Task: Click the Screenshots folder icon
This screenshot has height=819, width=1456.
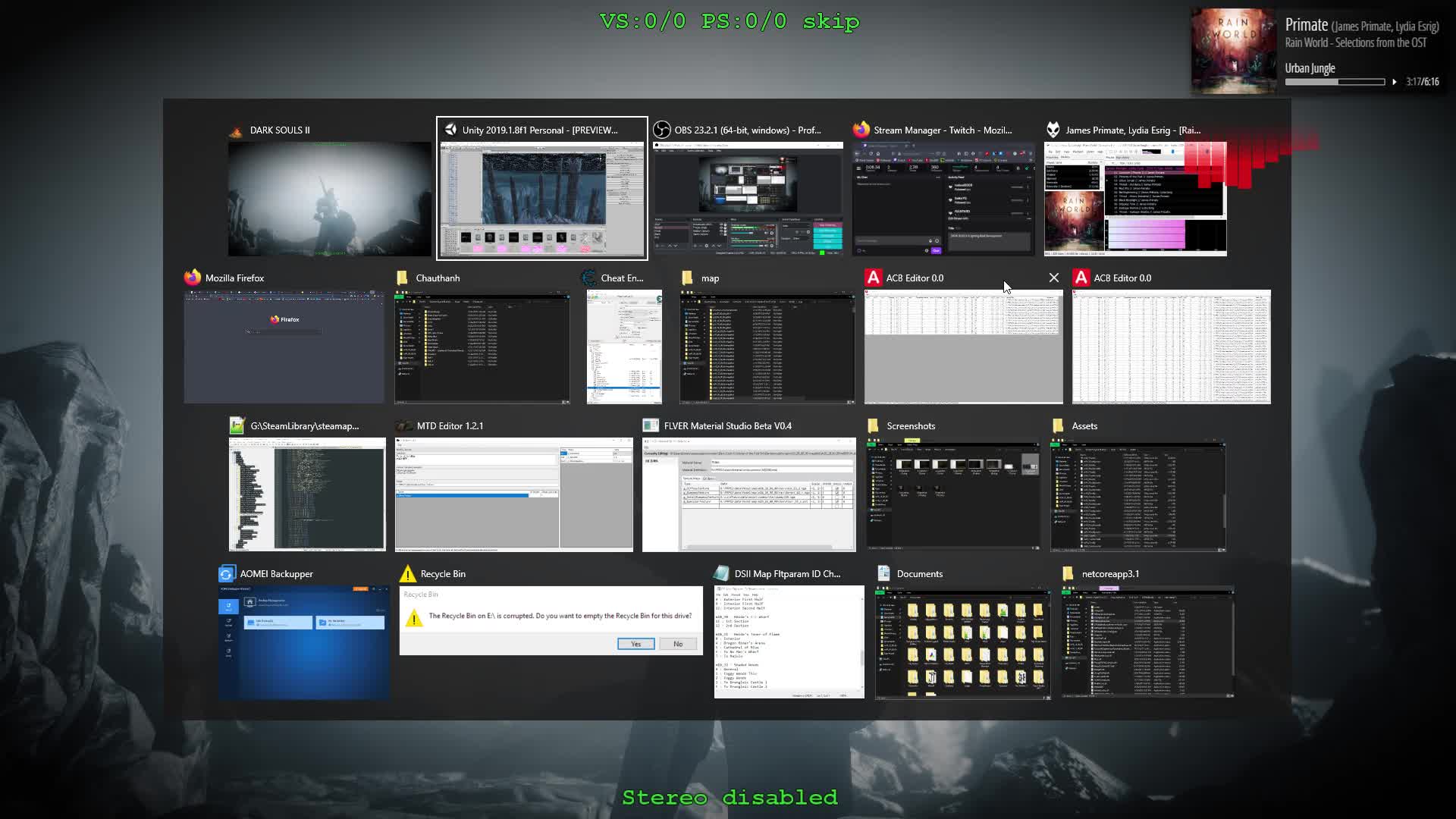Action: pyautogui.click(x=874, y=425)
